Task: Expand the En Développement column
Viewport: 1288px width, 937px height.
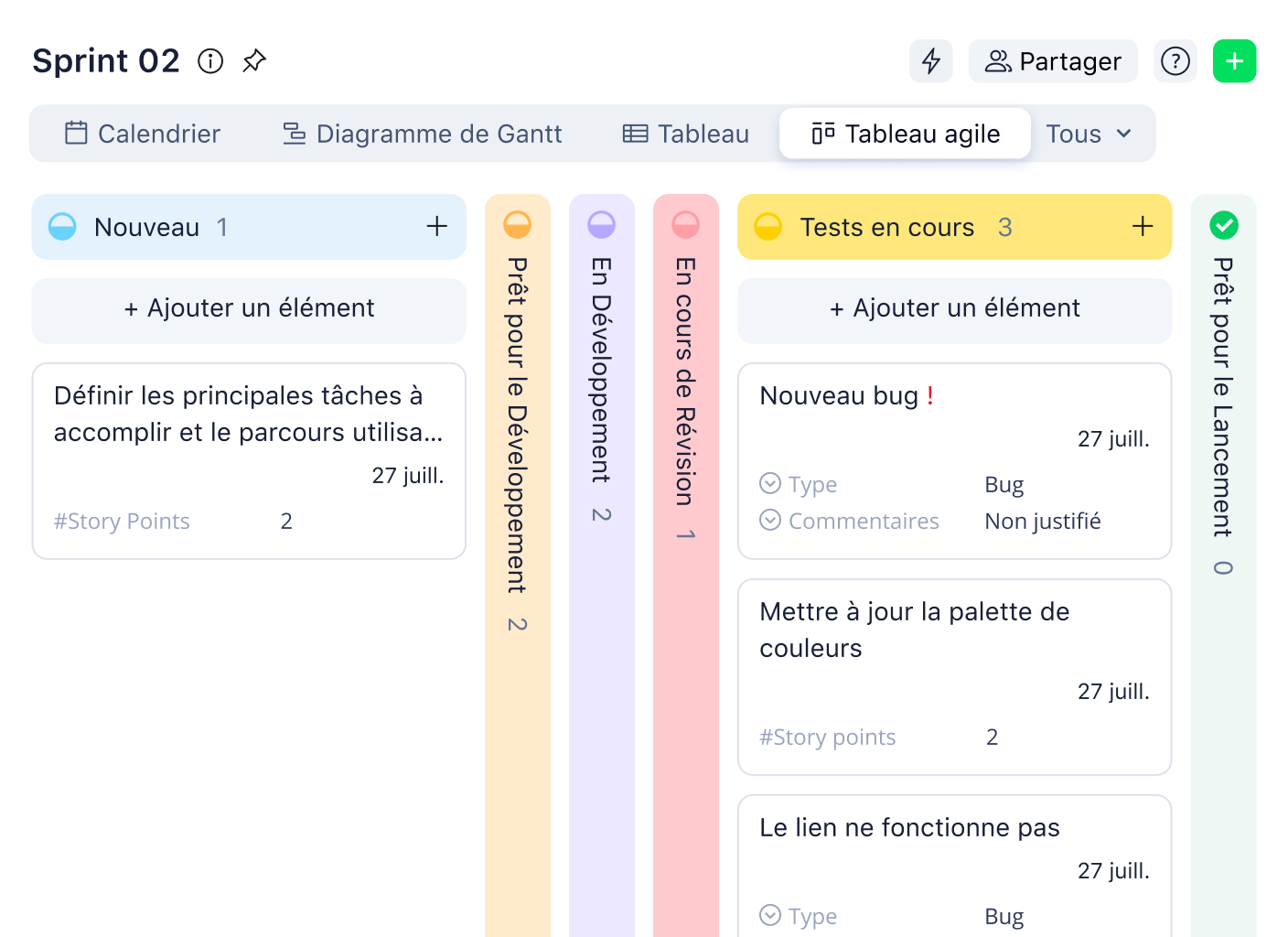Action: pos(602,565)
